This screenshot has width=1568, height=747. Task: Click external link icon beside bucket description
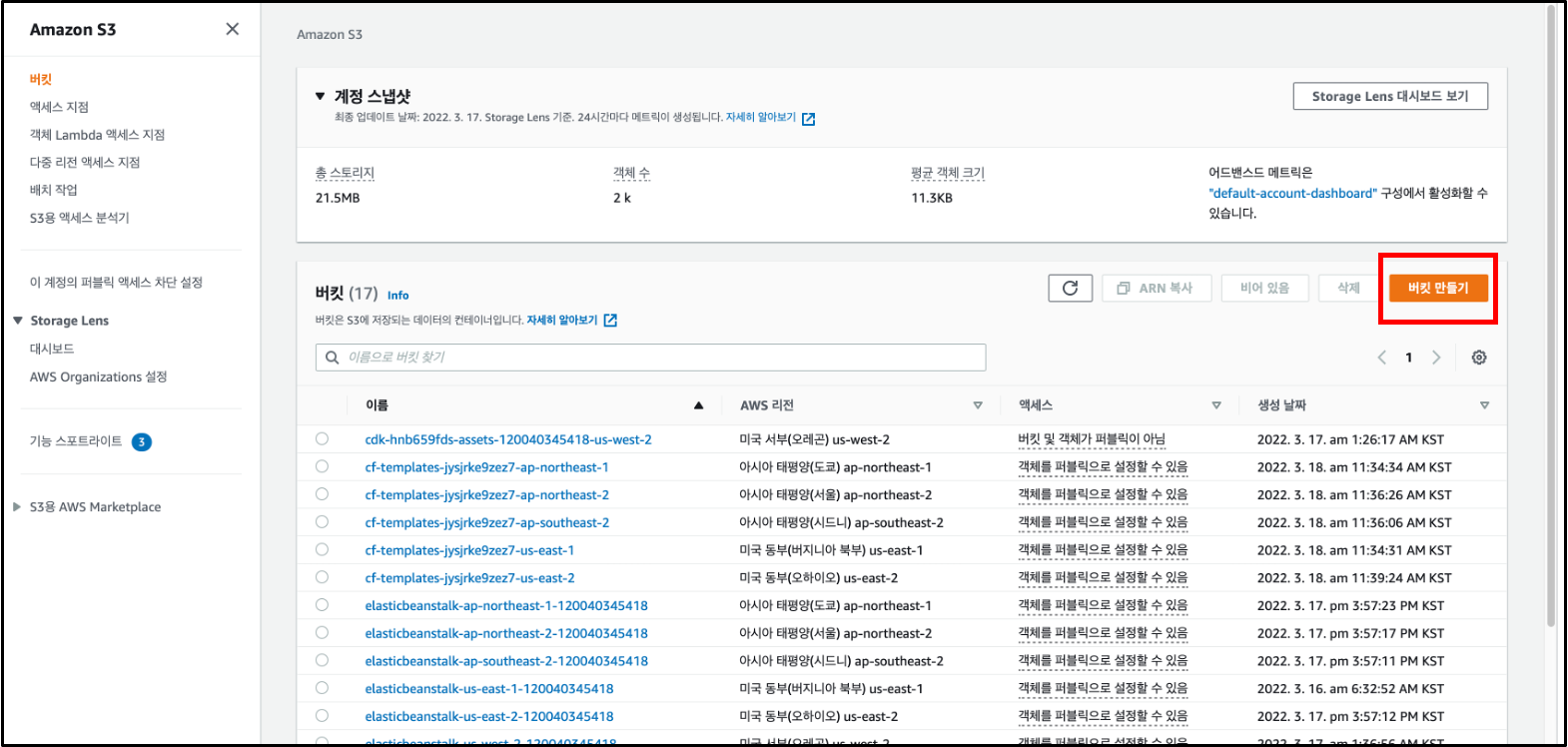tap(610, 321)
